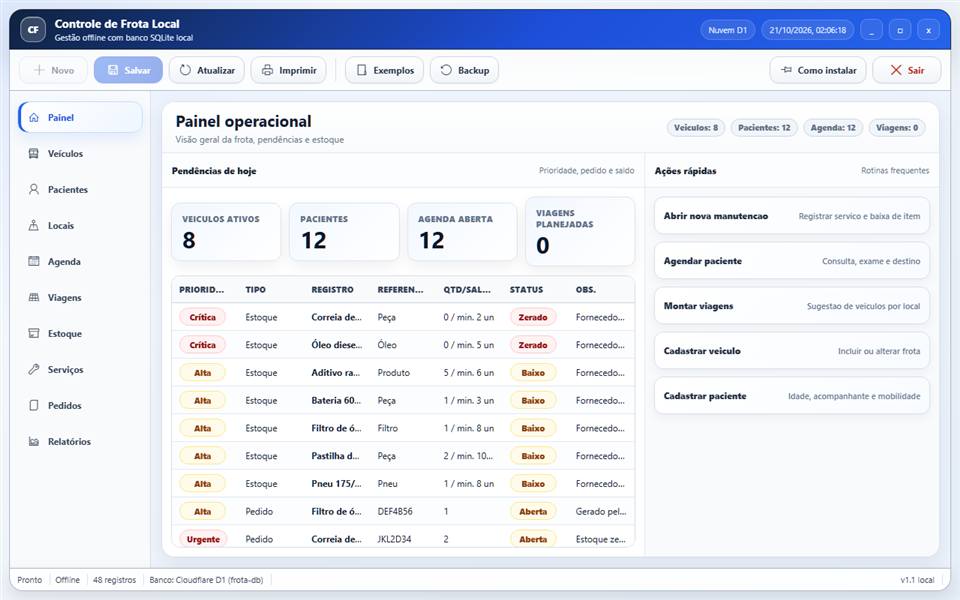960x600 pixels.
Task: Open the Viagens section
Action: coord(80,298)
